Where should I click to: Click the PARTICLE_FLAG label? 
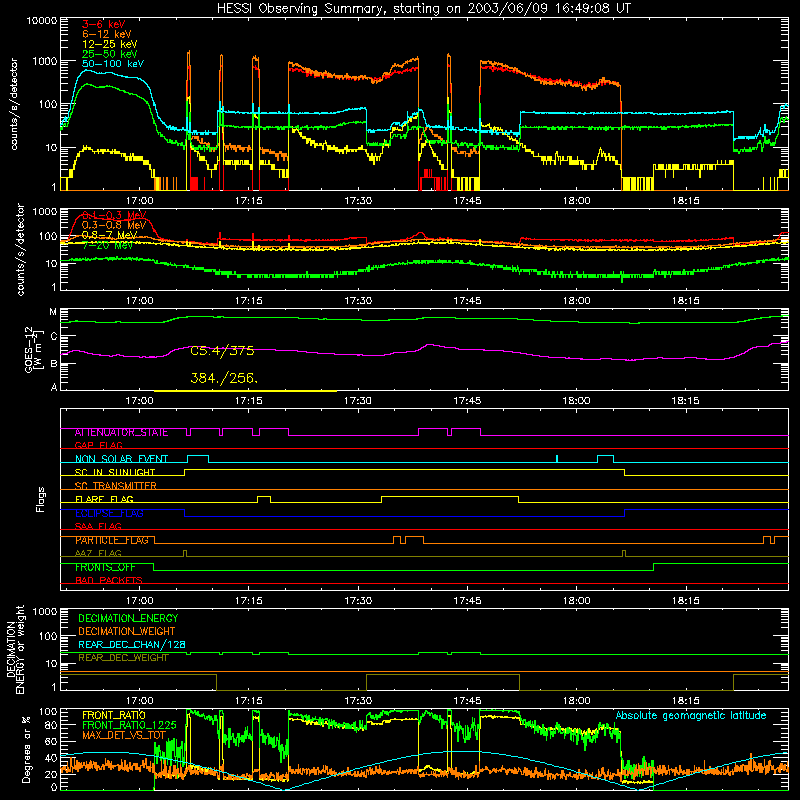(112, 540)
